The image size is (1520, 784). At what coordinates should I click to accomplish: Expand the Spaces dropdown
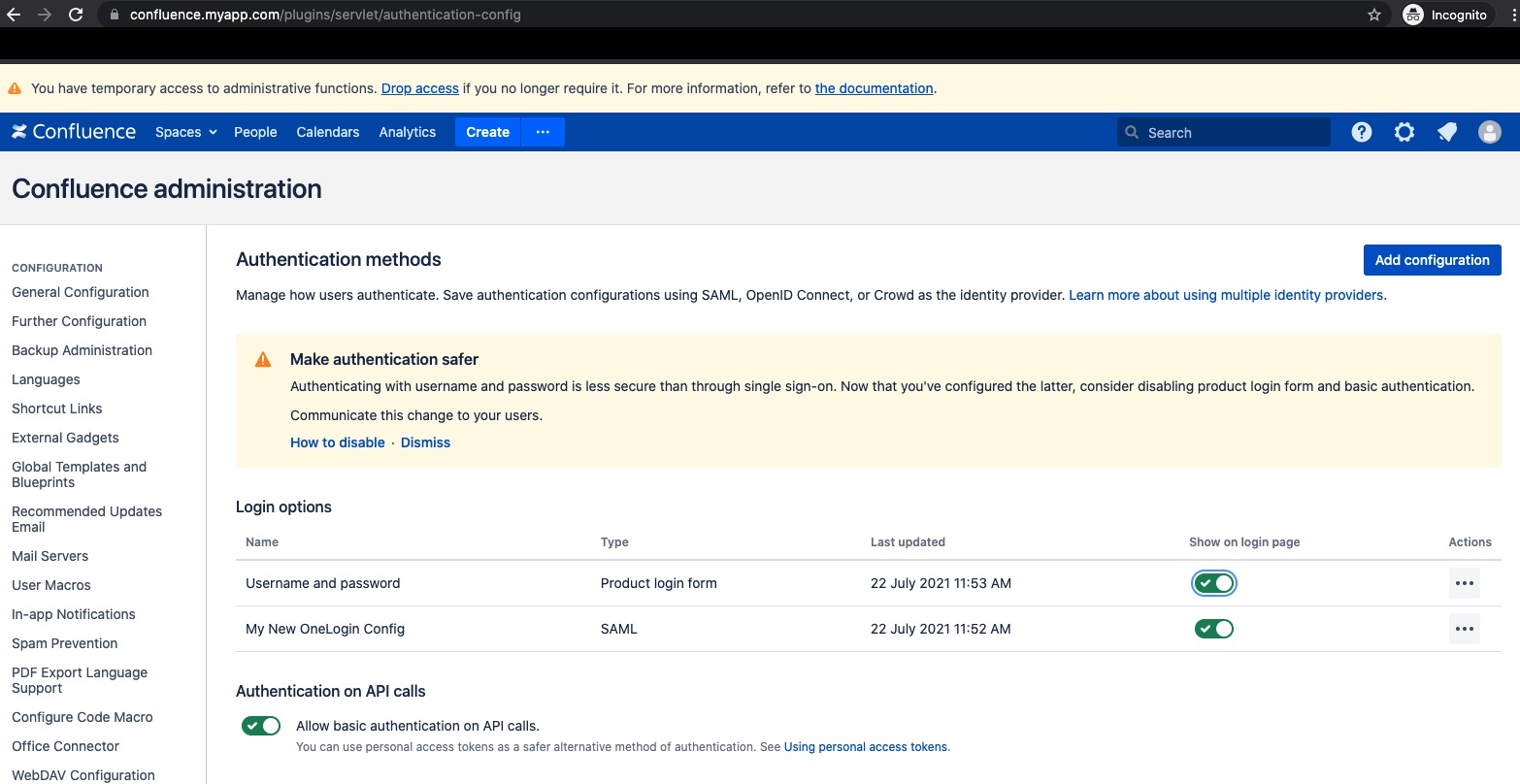186,132
